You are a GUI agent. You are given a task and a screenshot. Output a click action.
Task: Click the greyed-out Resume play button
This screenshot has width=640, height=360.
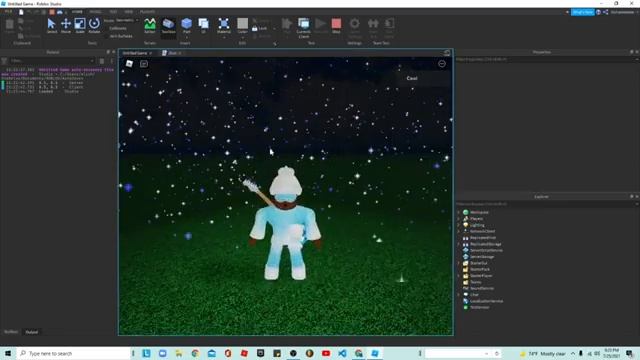321,26
